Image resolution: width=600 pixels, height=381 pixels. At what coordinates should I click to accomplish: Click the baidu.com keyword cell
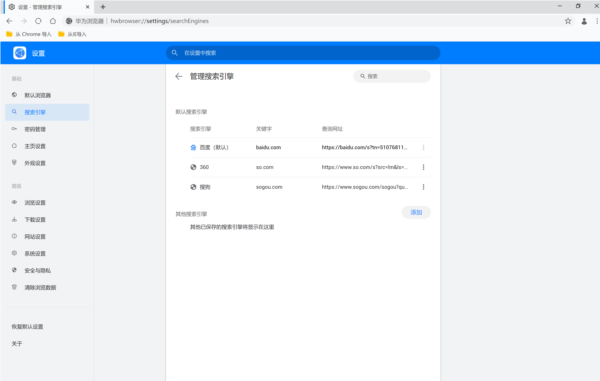click(x=268, y=147)
